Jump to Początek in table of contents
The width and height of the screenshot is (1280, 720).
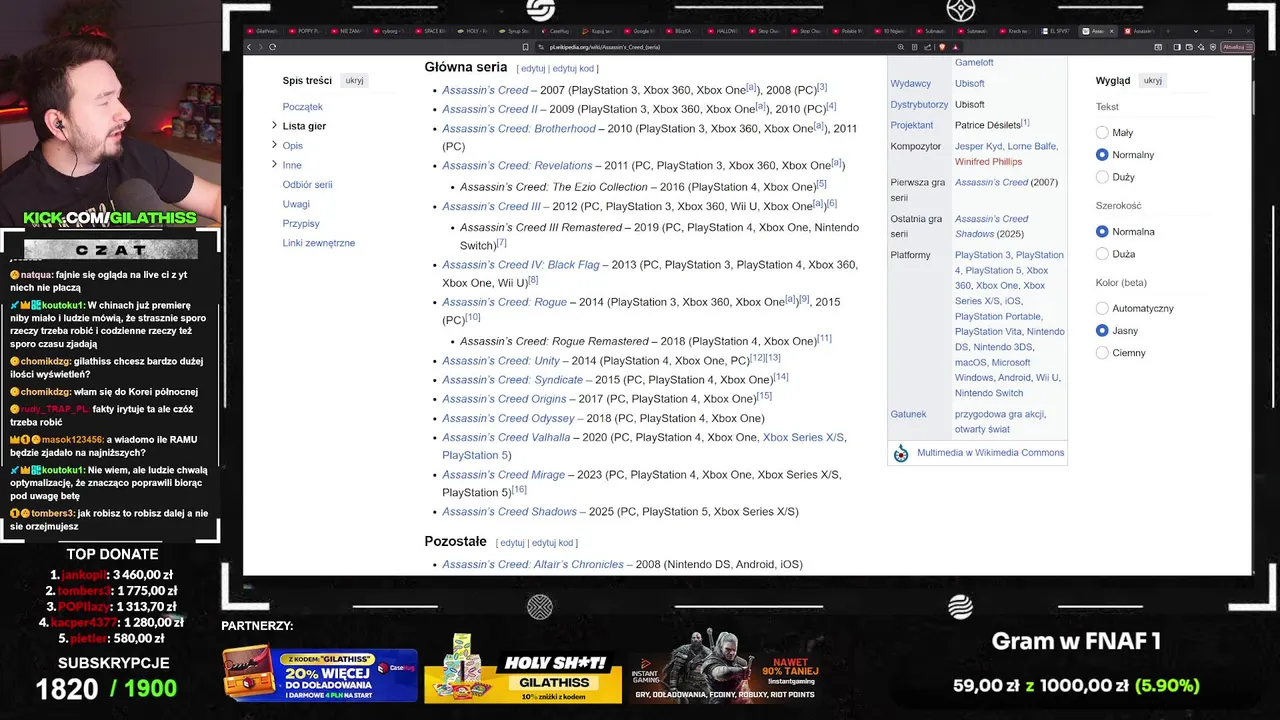[x=302, y=106]
